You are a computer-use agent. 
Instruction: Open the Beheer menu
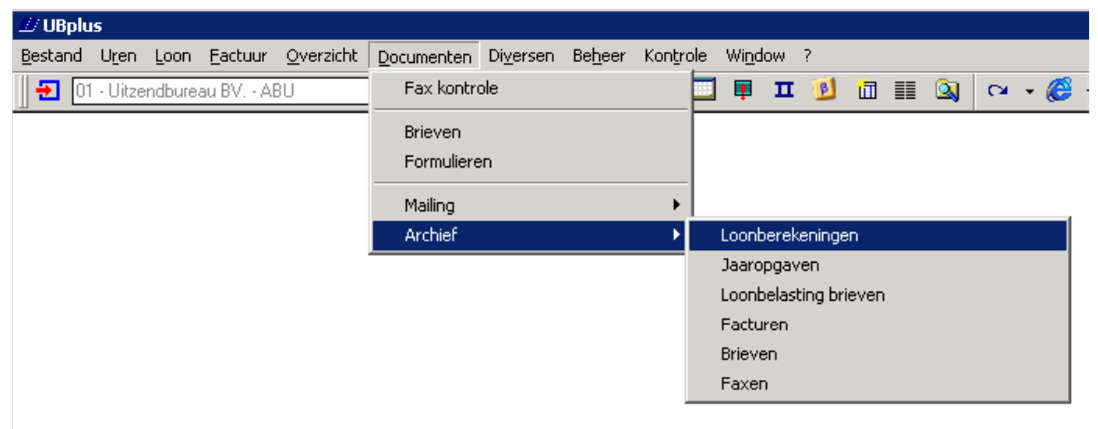(599, 56)
